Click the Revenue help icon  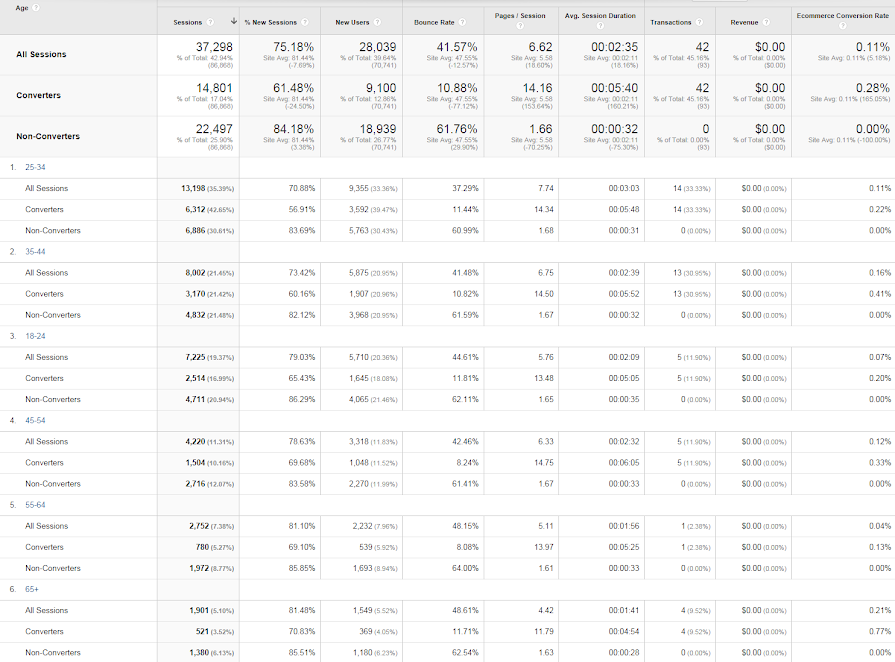(766, 22)
